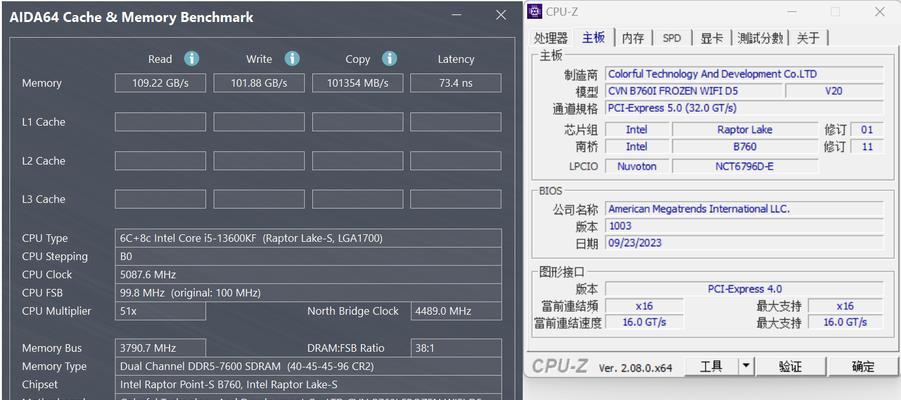
Task: Click the Chipset value Intel Raptor Point-S B760
Action: [308, 384]
